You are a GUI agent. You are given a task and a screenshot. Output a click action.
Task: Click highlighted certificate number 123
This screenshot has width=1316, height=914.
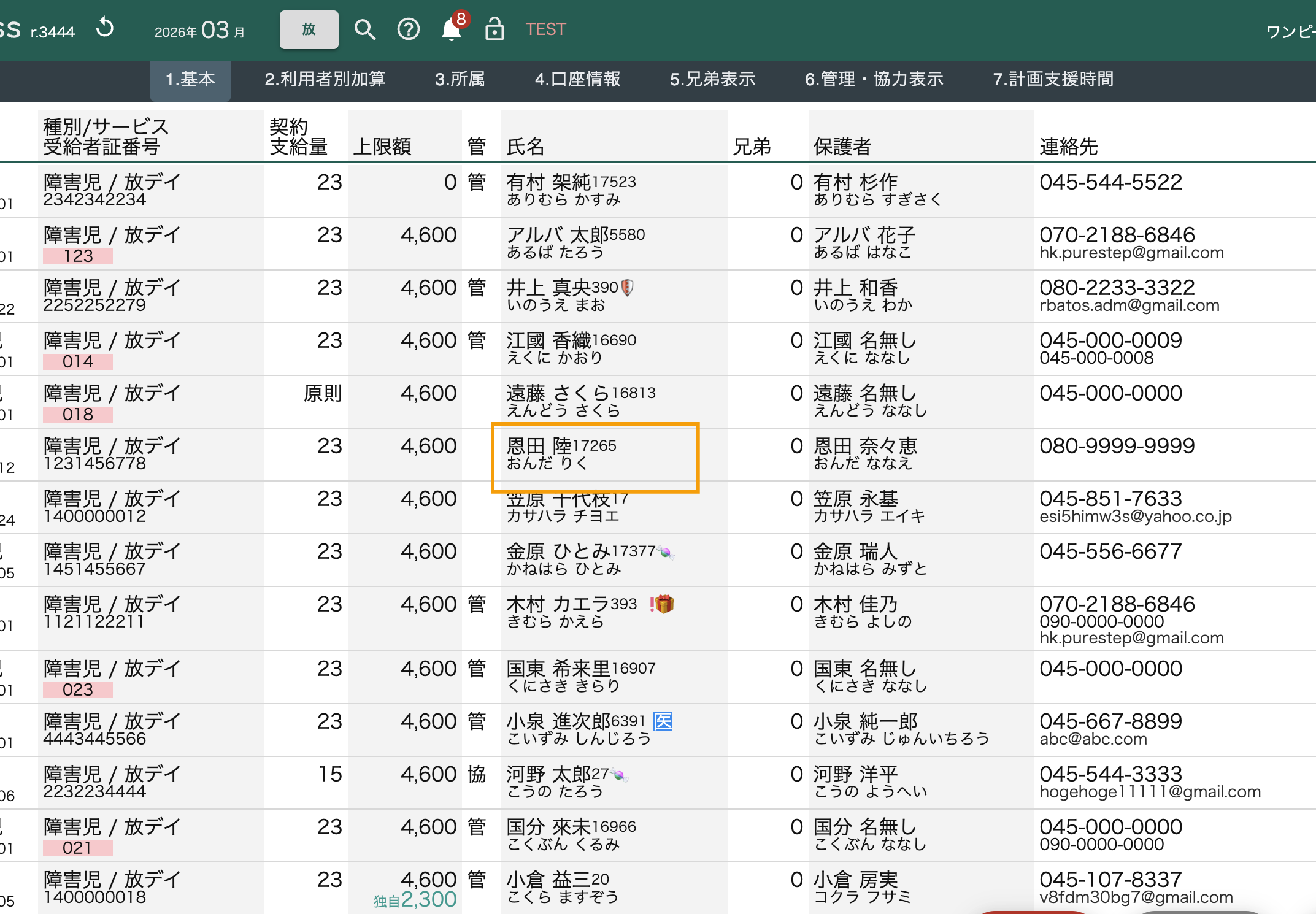tap(78, 256)
